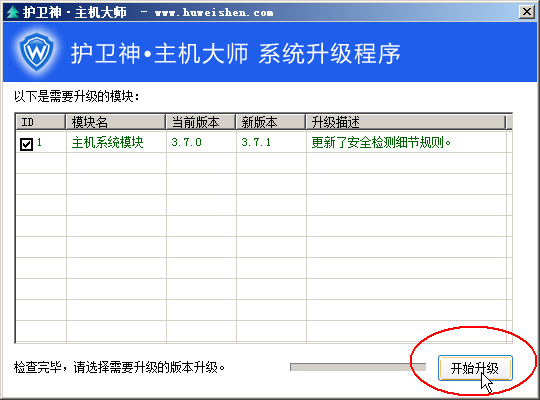
Task: Click the blue shield W logo
Action: (x=37, y=52)
